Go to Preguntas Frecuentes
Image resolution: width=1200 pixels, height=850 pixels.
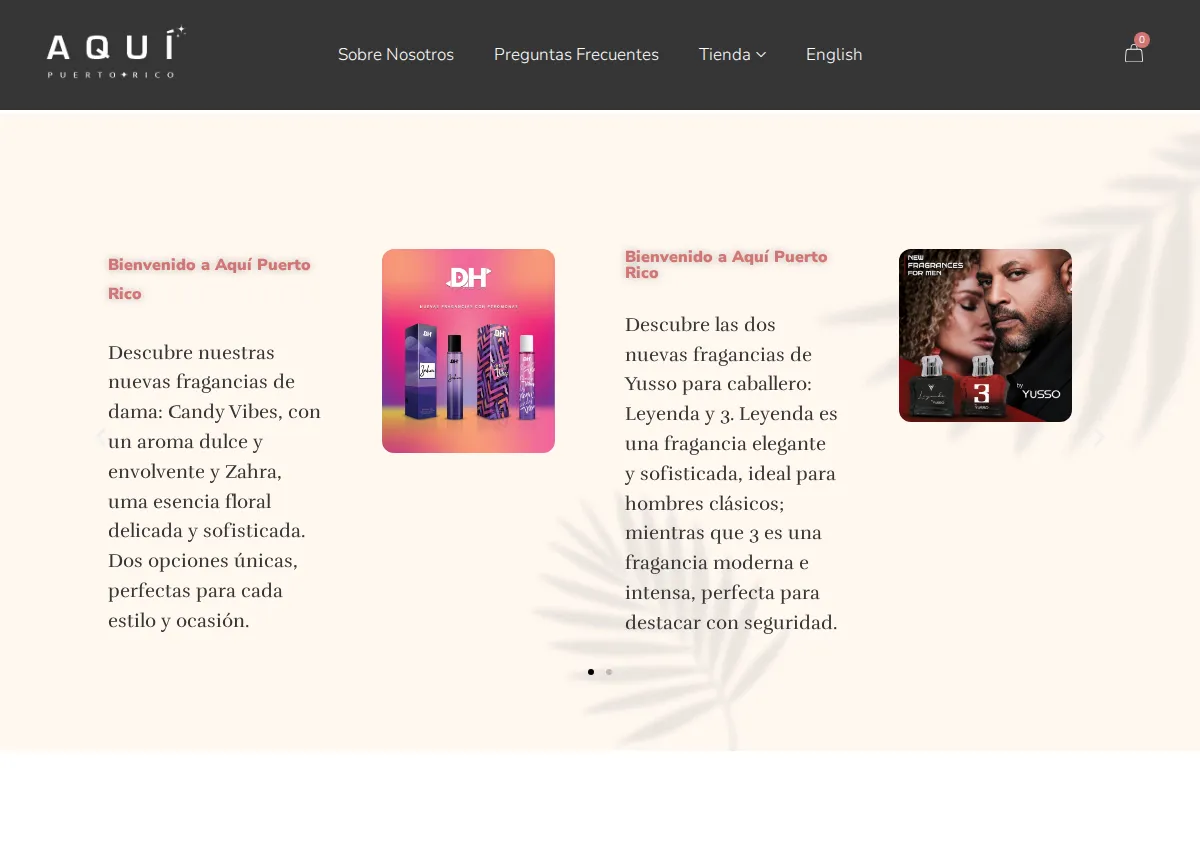pos(576,54)
